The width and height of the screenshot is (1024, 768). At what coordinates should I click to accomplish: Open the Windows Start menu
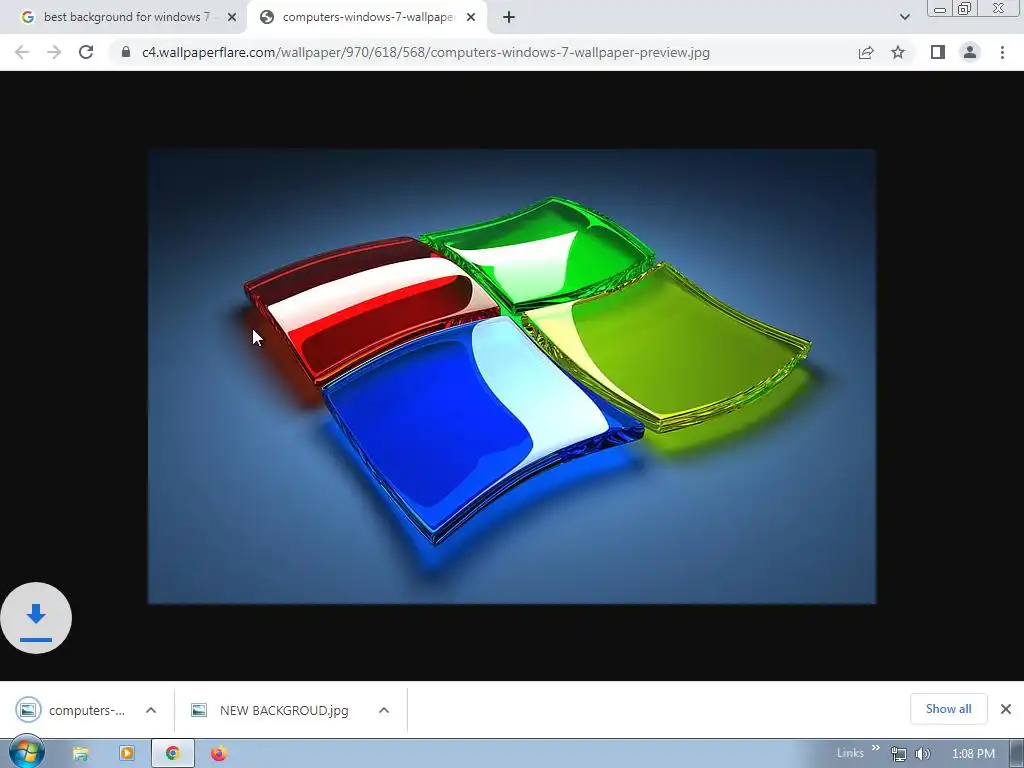tap(27, 752)
